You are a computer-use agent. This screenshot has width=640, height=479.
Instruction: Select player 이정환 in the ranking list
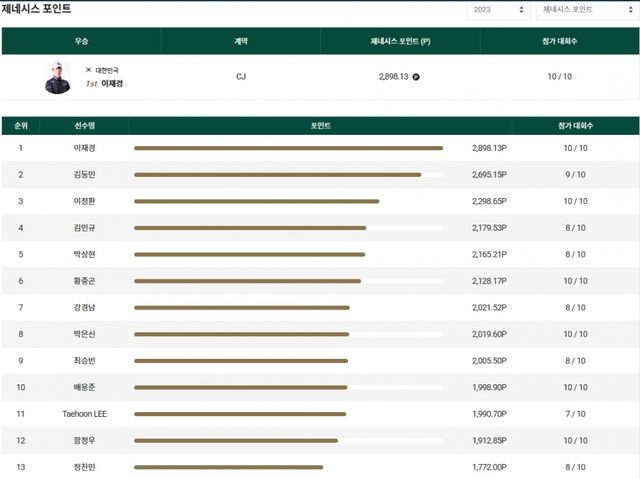coord(85,201)
